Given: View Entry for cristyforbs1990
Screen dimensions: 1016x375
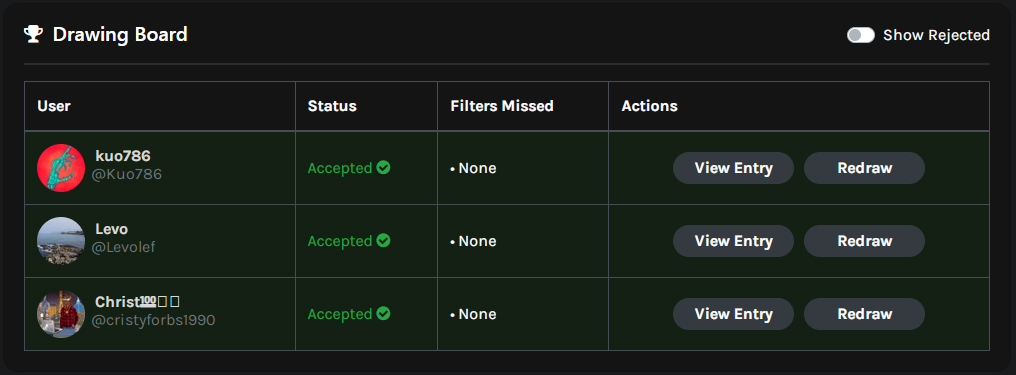Looking at the screenshot, I should [x=733, y=314].
